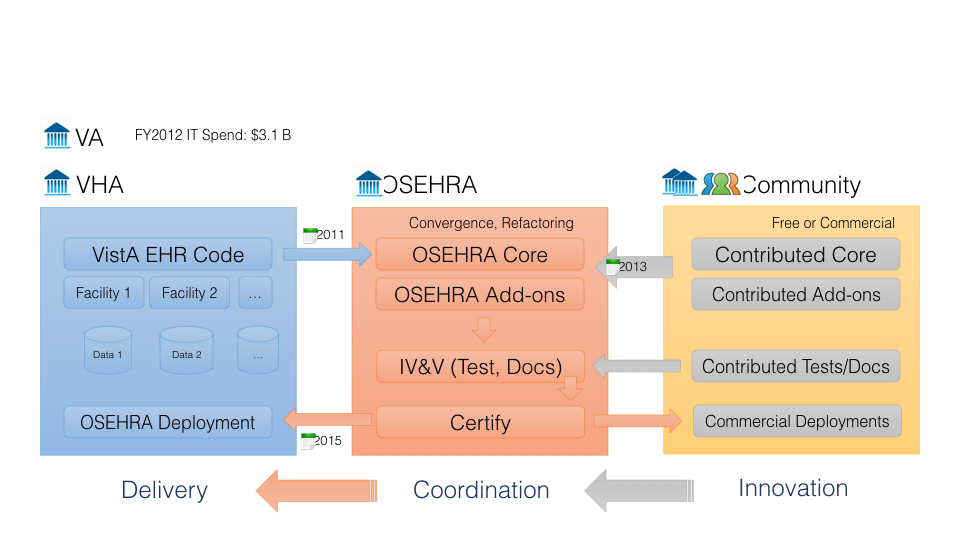Click the gray arrow with the 2013 calendar
This screenshot has height=540, width=960.
click(x=634, y=267)
